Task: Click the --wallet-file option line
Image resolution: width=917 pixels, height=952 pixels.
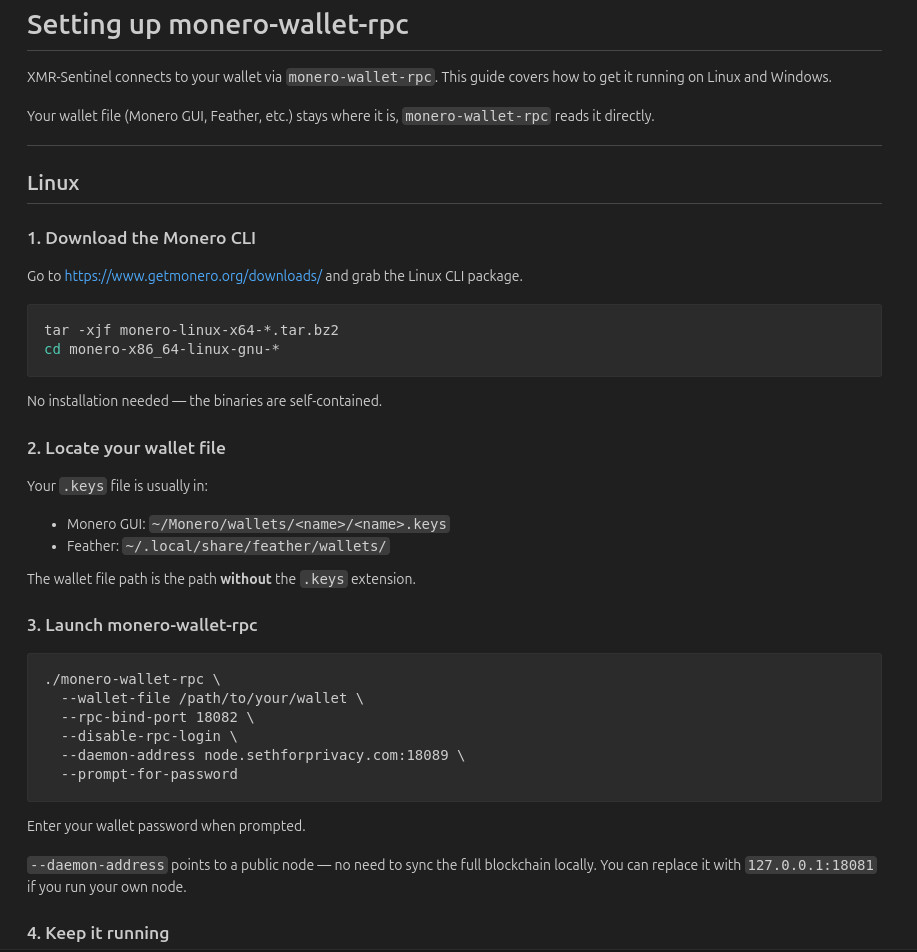Action: 212,698
